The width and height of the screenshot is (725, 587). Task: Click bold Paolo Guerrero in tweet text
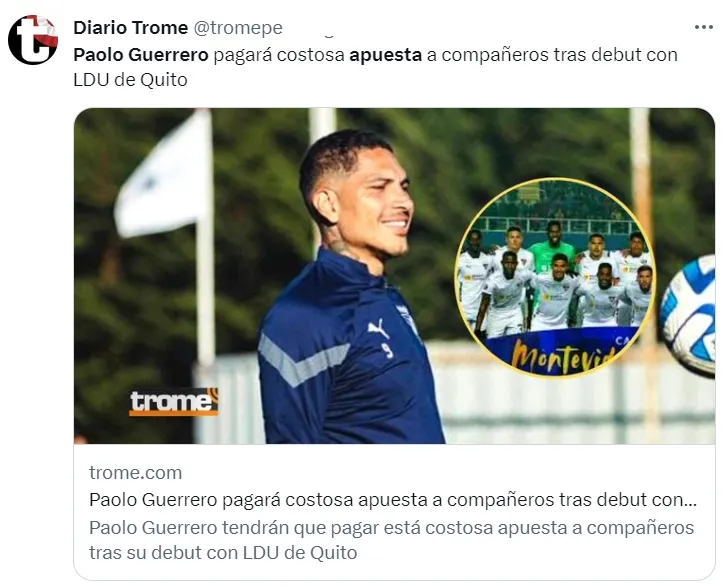point(141,55)
